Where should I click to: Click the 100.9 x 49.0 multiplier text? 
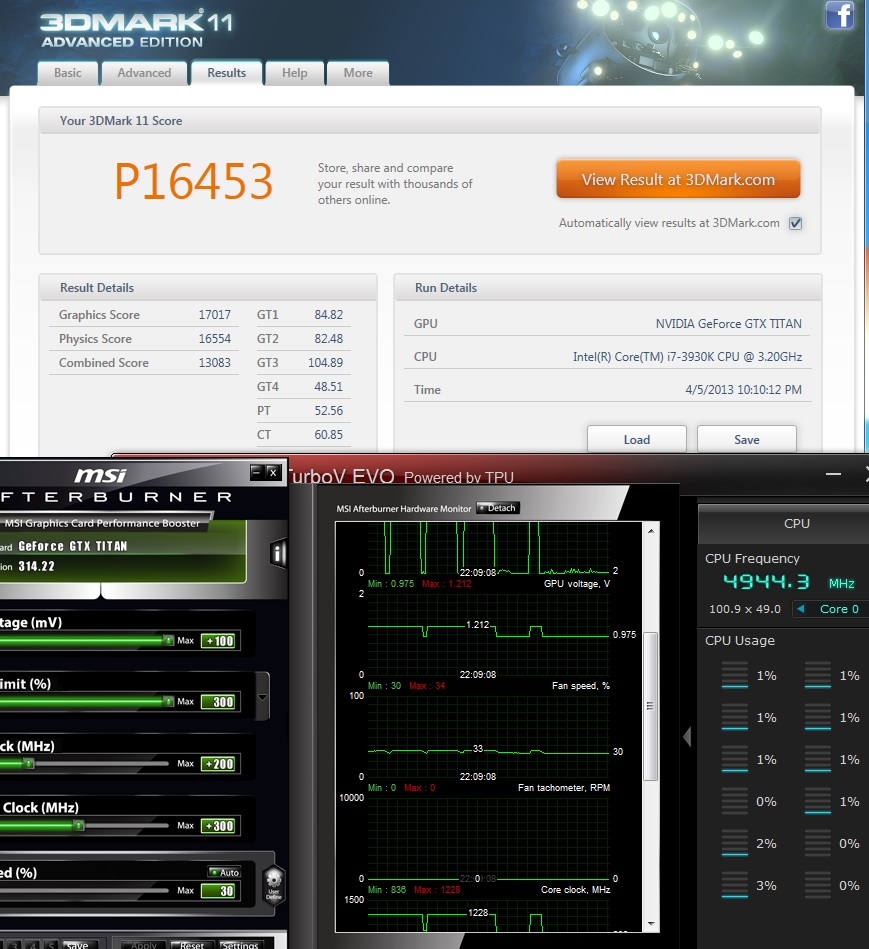pyautogui.click(x=745, y=609)
